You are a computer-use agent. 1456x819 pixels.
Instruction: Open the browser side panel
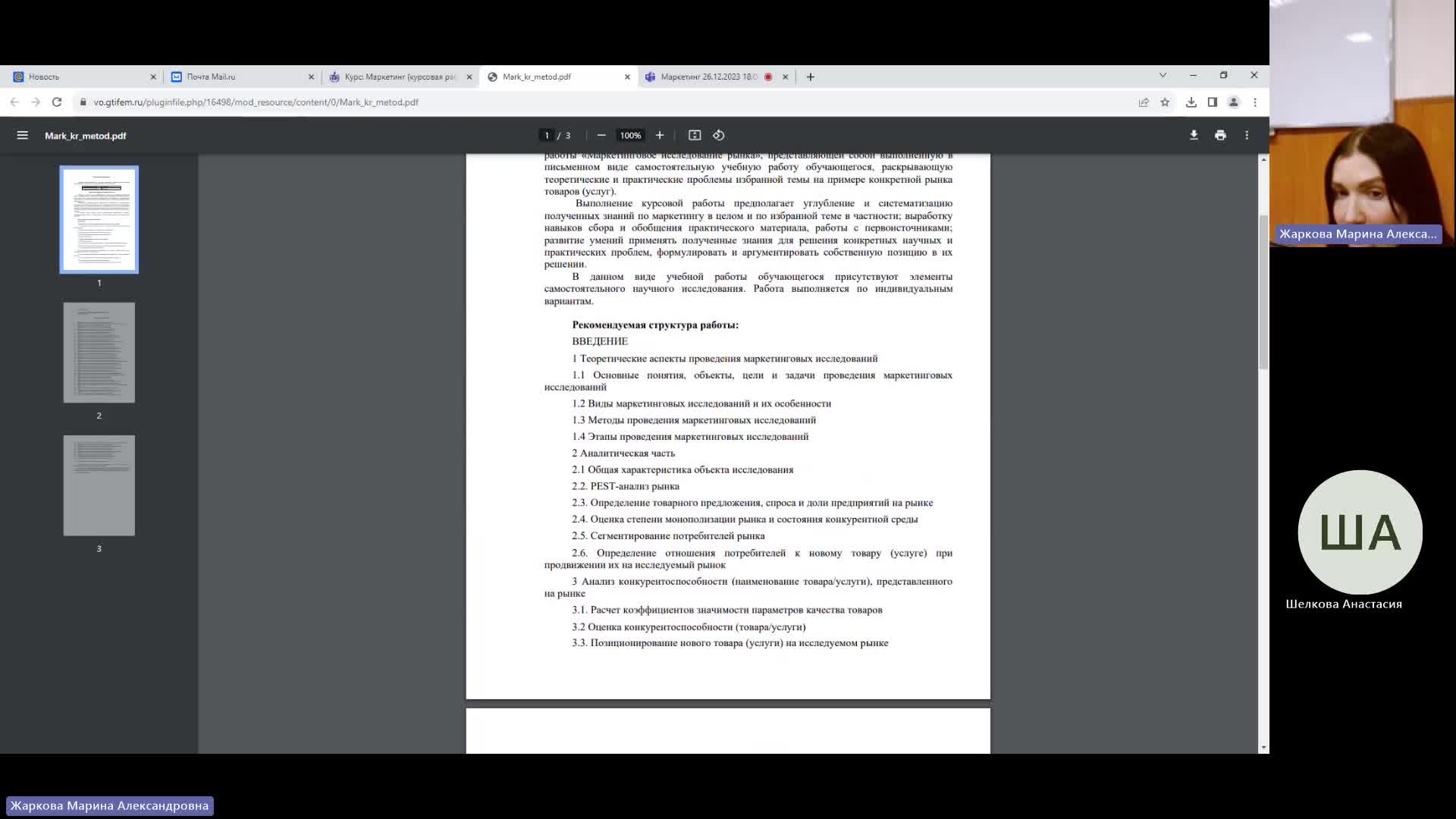1213,102
